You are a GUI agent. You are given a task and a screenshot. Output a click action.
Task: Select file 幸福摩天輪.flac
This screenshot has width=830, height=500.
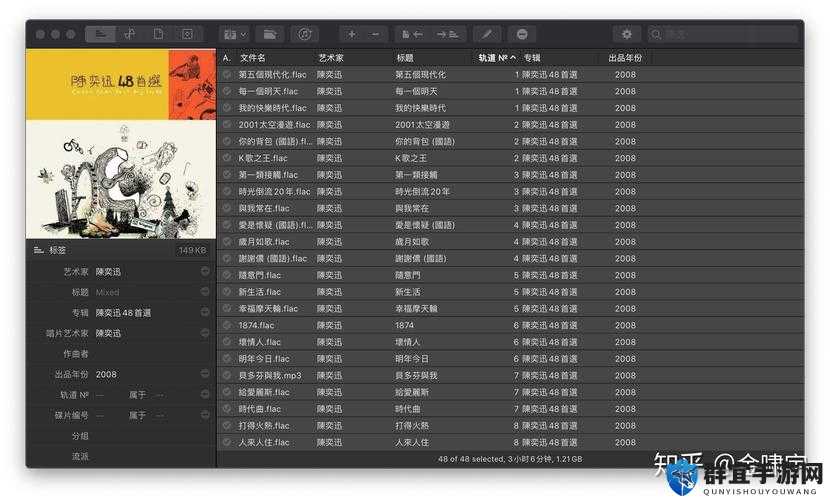click(x=268, y=308)
